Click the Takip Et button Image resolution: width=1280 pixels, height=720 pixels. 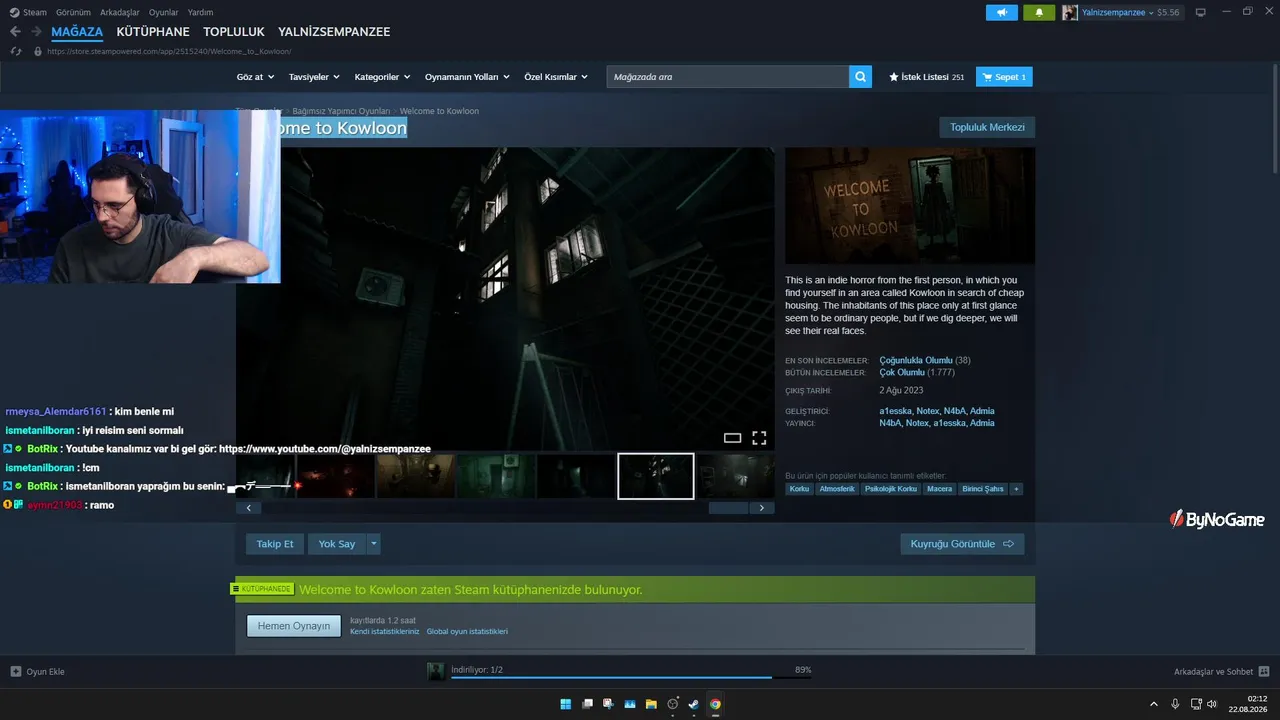275,544
